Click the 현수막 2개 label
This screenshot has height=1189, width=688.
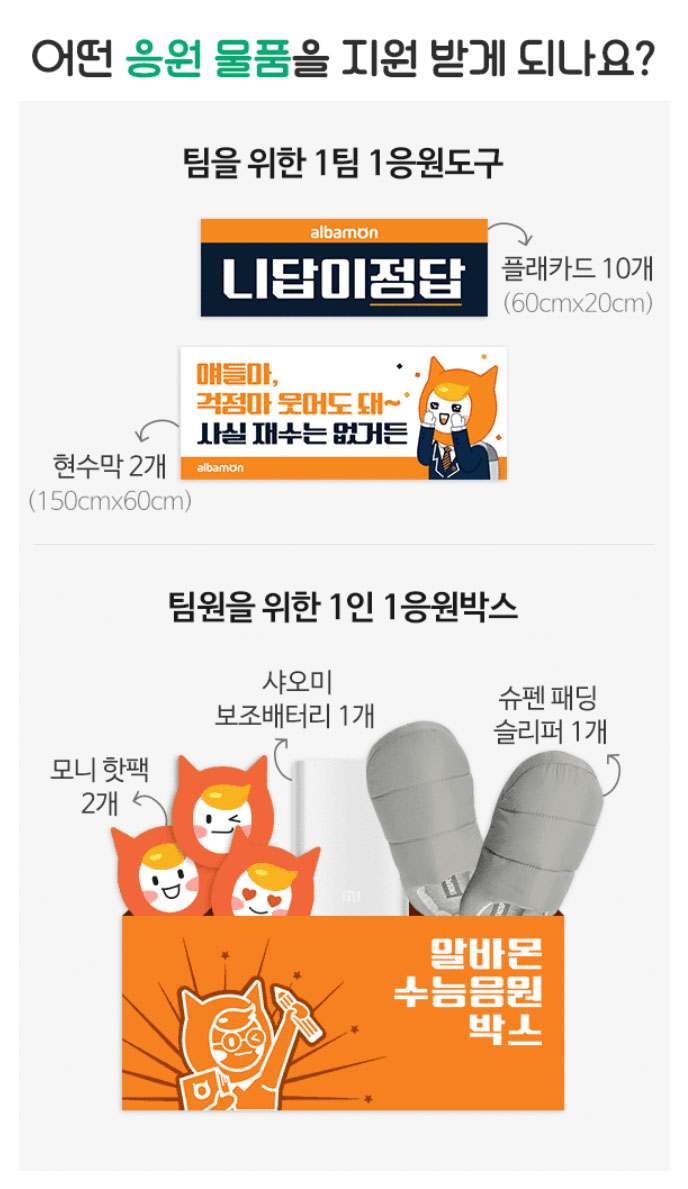click(109, 466)
